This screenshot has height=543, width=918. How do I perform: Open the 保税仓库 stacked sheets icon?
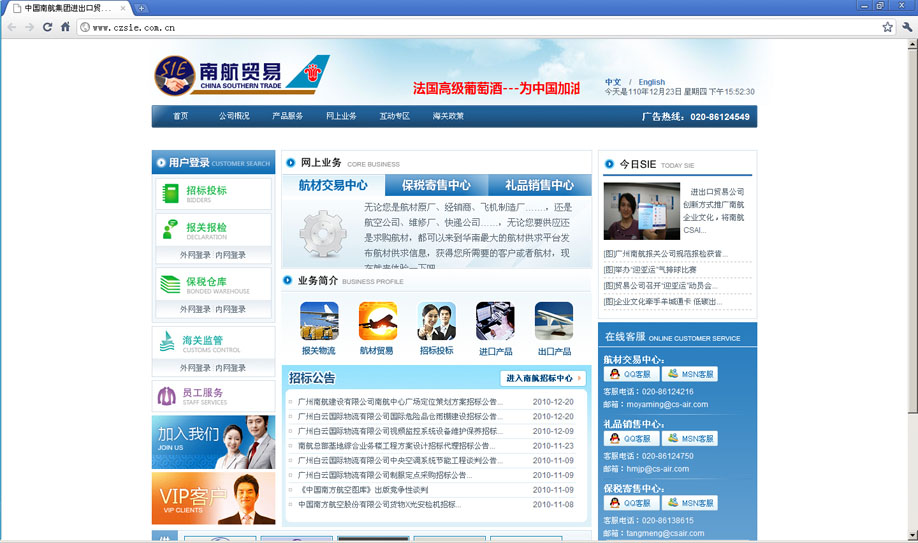pos(170,285)
